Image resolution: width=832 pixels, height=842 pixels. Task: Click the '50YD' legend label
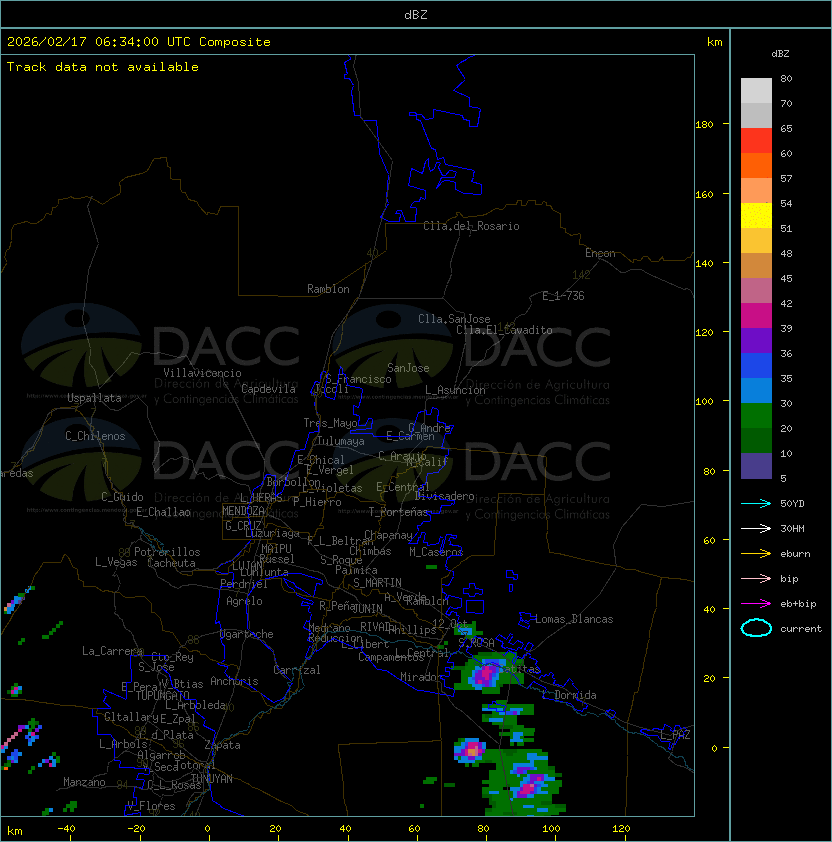792,504
